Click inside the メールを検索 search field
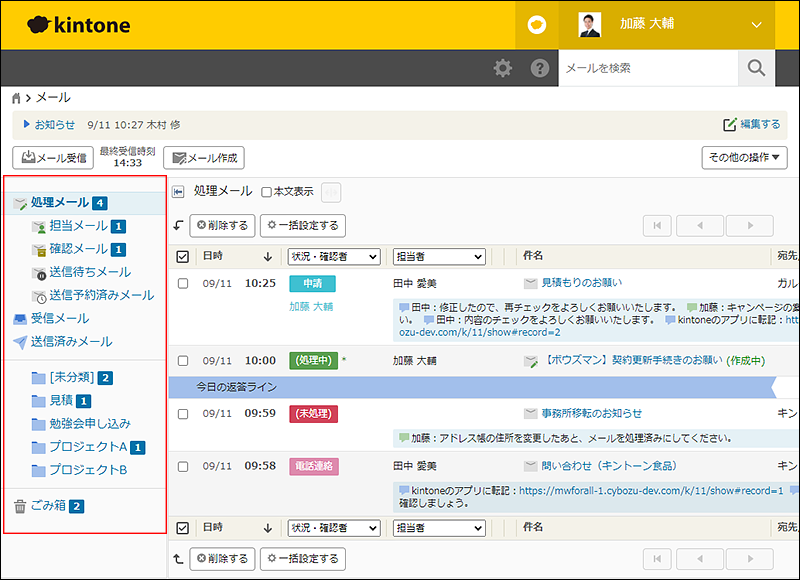This screenshot has width=800, height=580. 640,68
